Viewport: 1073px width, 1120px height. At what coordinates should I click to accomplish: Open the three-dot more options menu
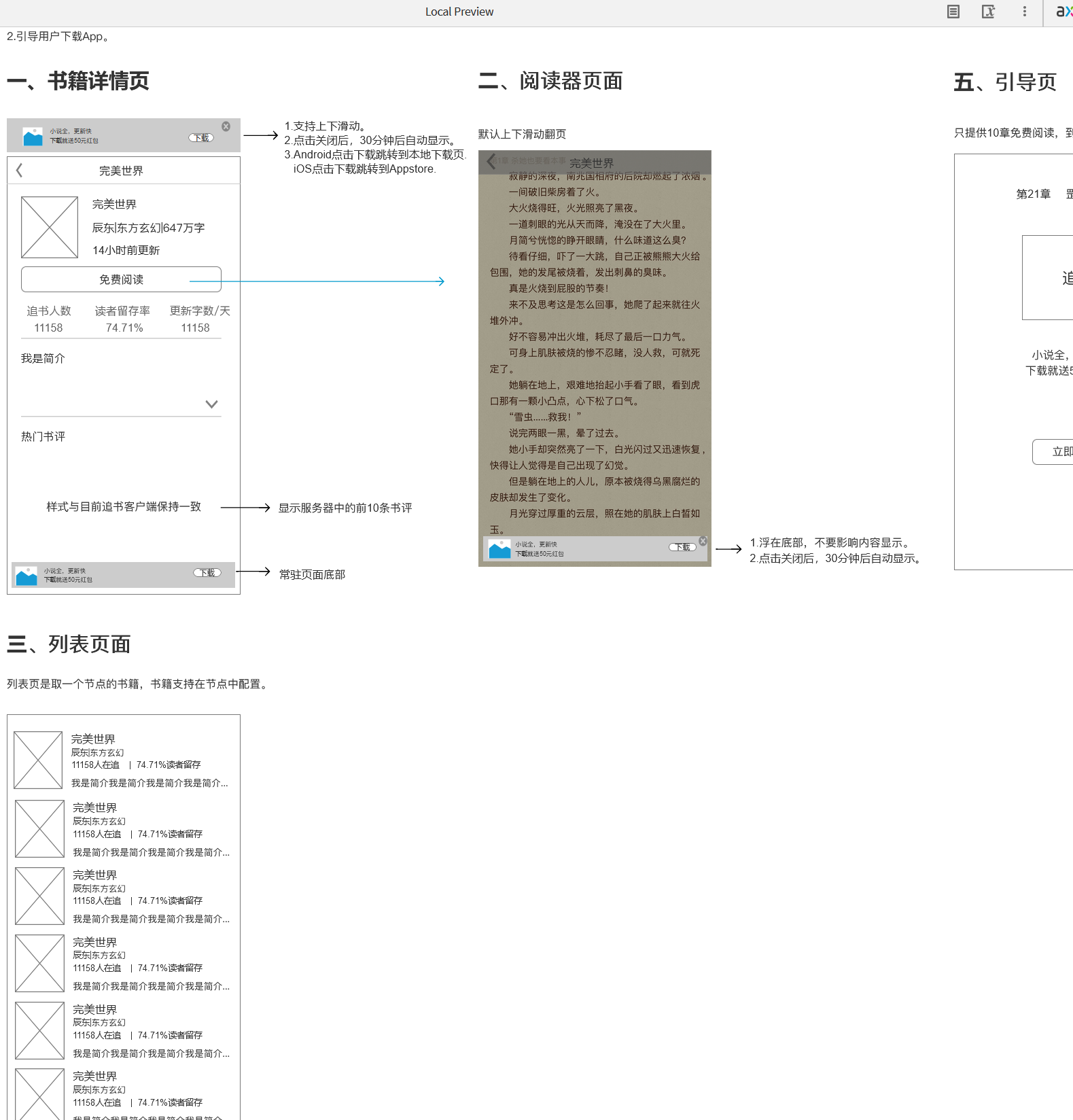coord(1025,12)
